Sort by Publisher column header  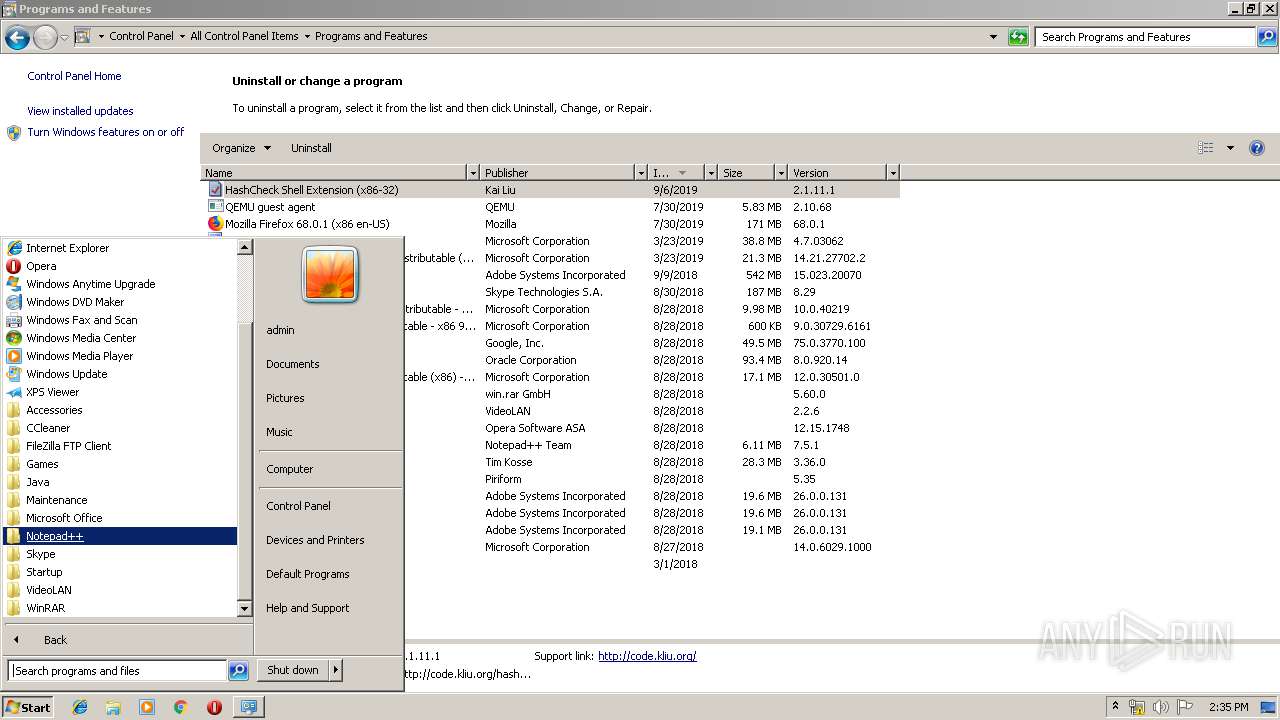[x=557, y=173]
